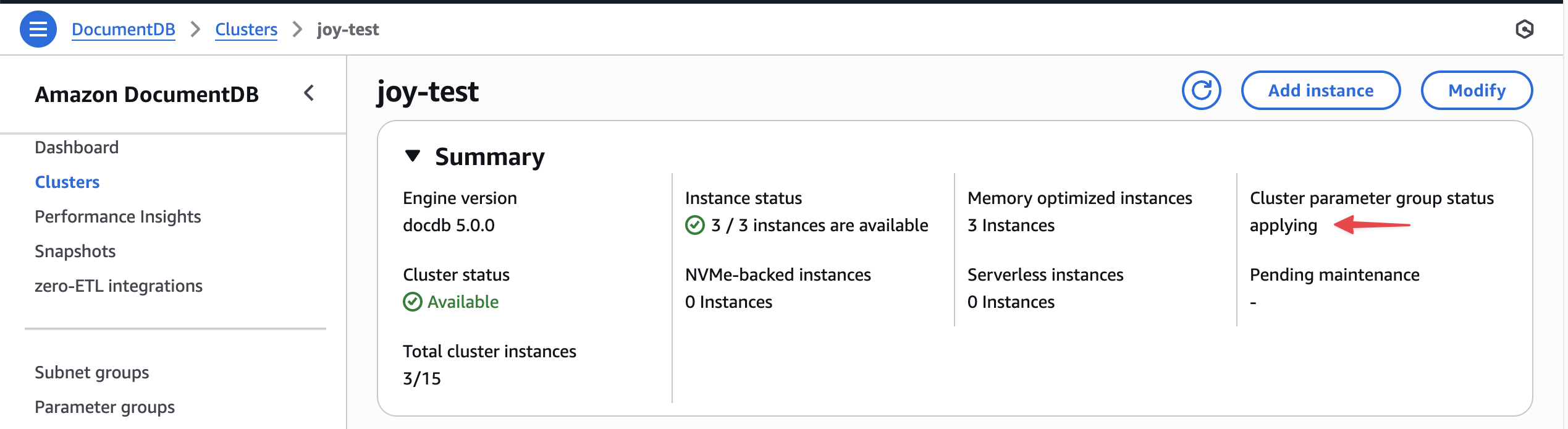Open zero-ETL integrations page
Image resolution: width=1568 pixels, height=429 pixels.
tap(119, 286)
